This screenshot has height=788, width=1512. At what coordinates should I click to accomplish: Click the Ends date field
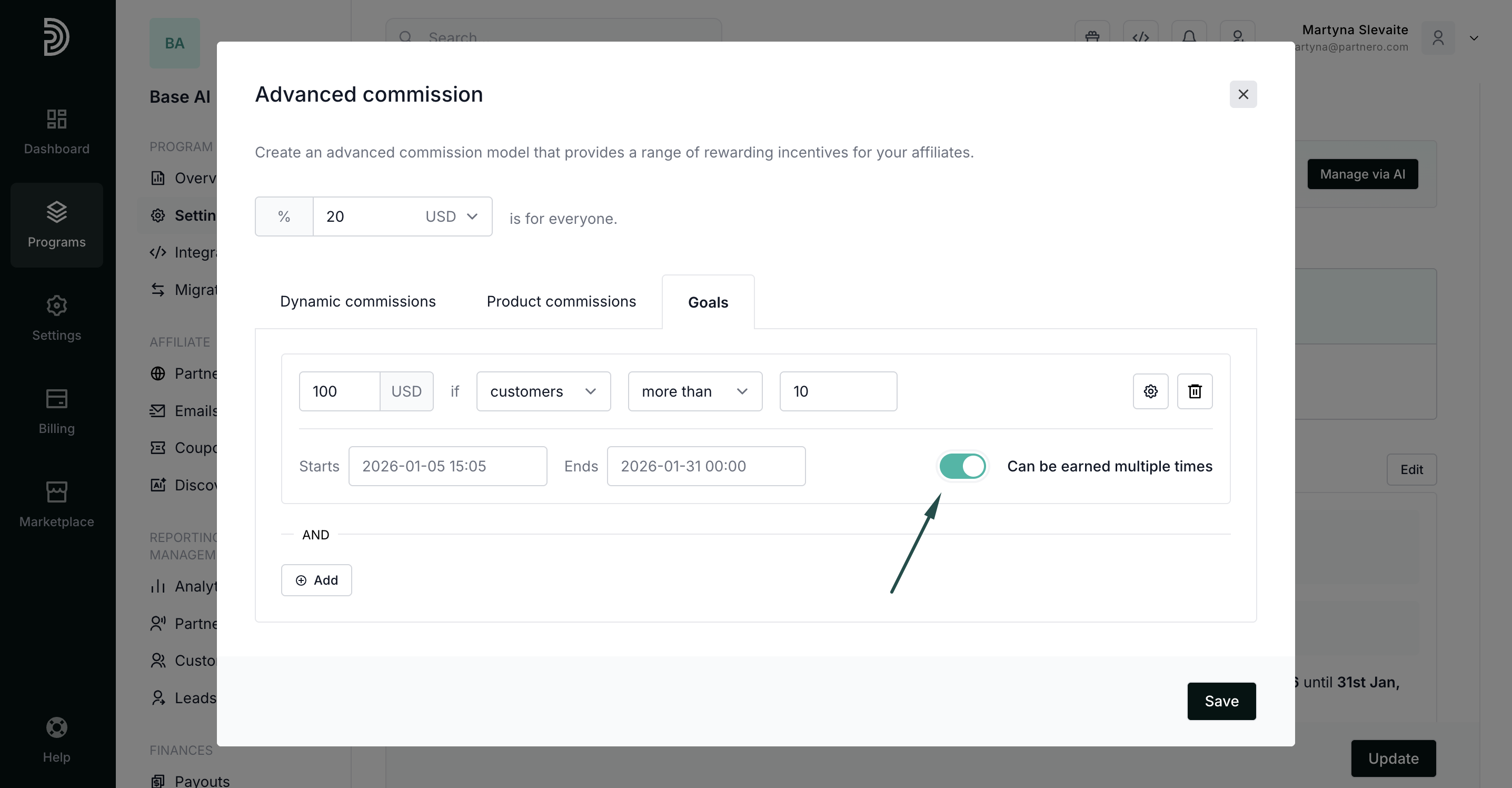point(705,466)
